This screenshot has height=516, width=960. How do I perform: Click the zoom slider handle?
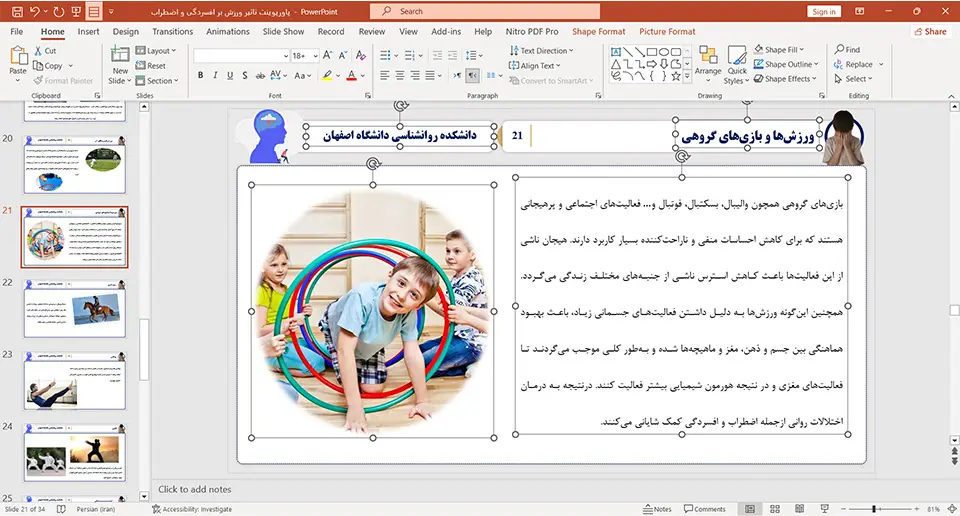(874, 509)
